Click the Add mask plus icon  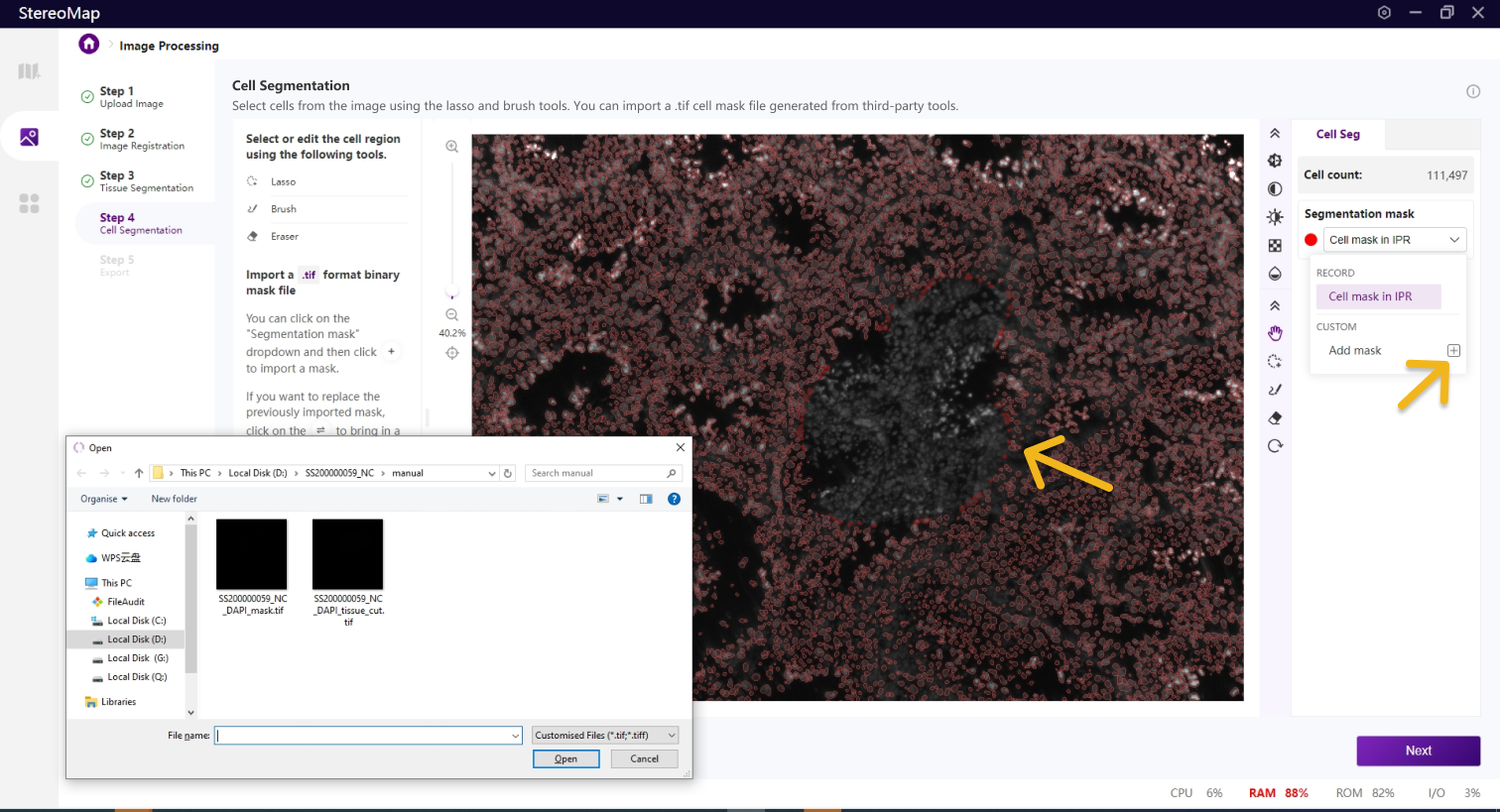pyautogui.click(x=1453, y=351)
